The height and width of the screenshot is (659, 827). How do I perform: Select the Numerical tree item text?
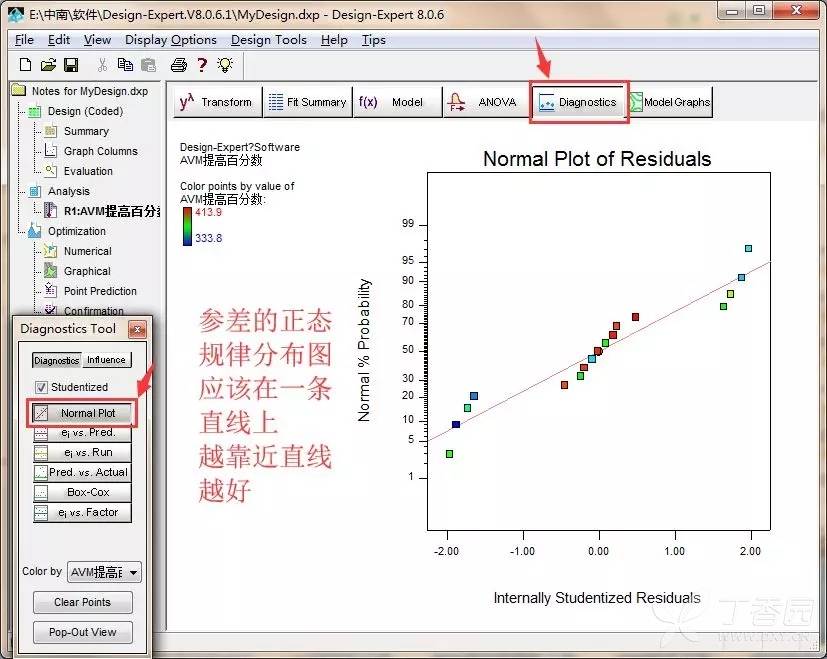(88, 251)
